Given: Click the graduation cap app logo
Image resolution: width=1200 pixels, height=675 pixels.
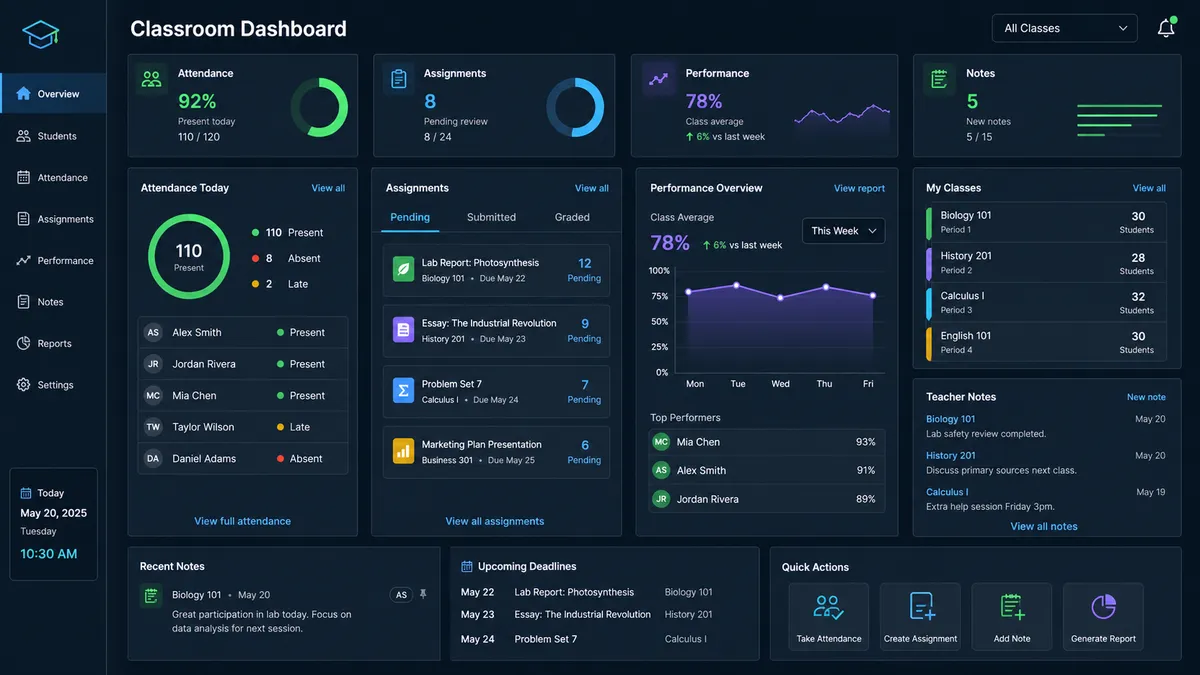Looking at the screenshot, I should coord(41,35).
